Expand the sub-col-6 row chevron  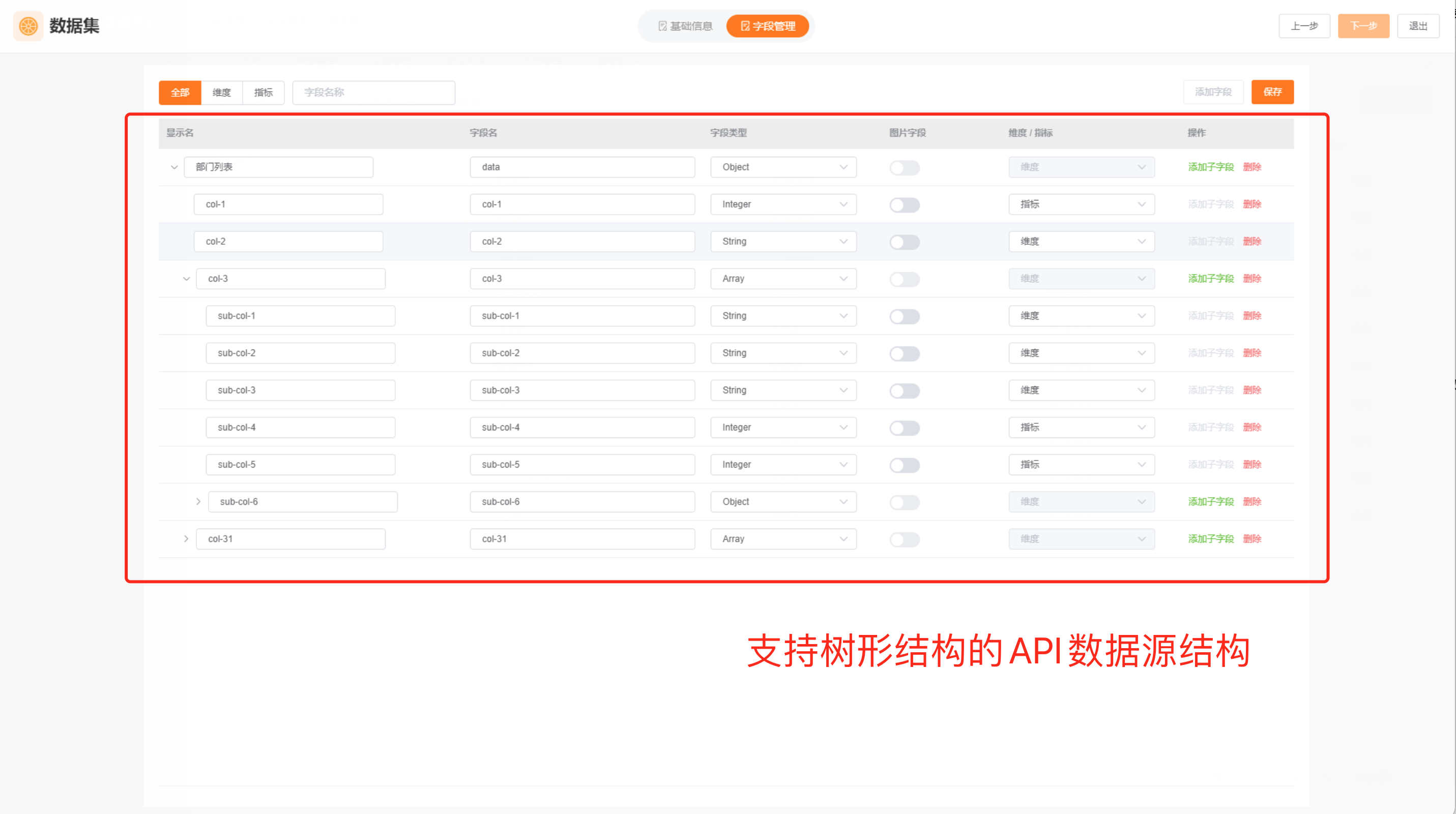(198, 502)
